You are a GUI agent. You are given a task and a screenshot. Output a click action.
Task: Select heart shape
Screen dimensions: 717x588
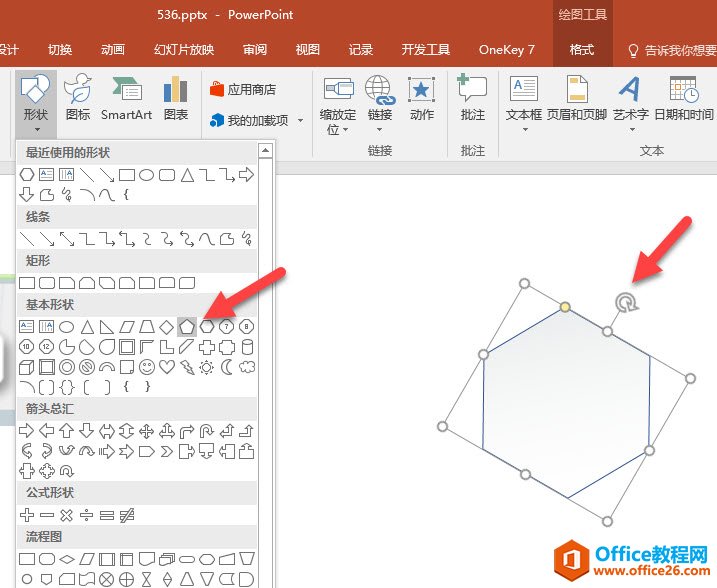(167, 367)
